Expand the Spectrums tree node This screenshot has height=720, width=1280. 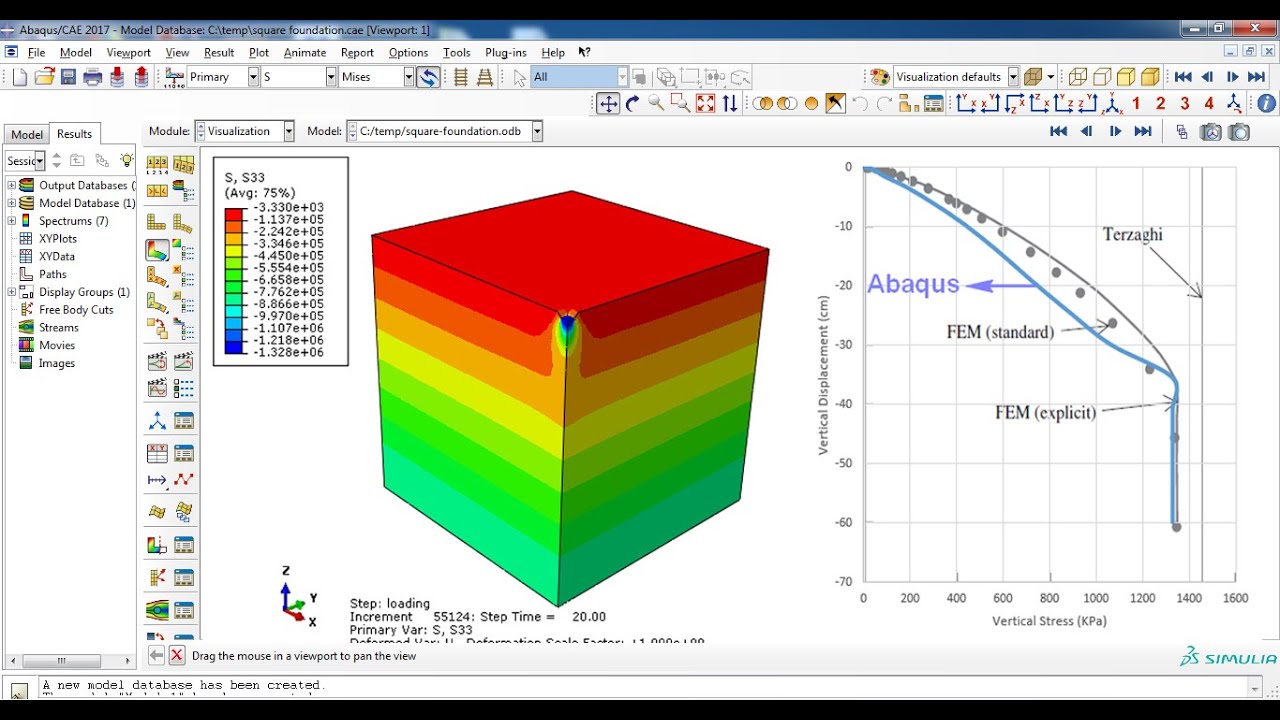(x=12, y=221)
